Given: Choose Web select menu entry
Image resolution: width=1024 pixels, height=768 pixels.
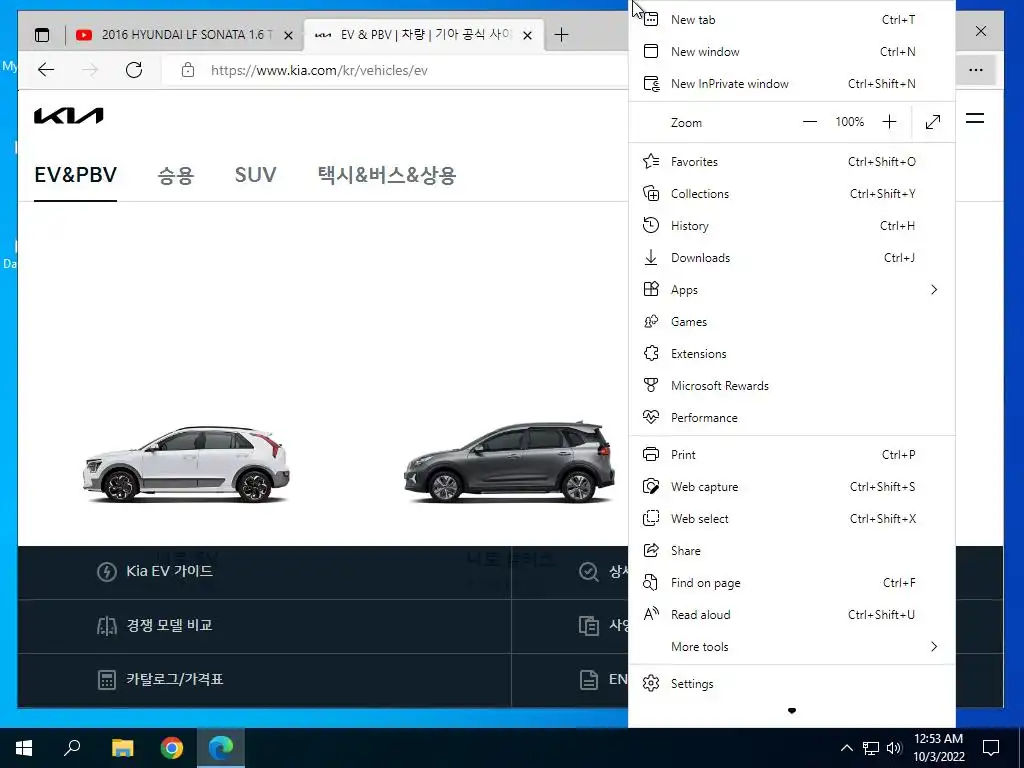Looking at the screenshot, I should [792, 519].
